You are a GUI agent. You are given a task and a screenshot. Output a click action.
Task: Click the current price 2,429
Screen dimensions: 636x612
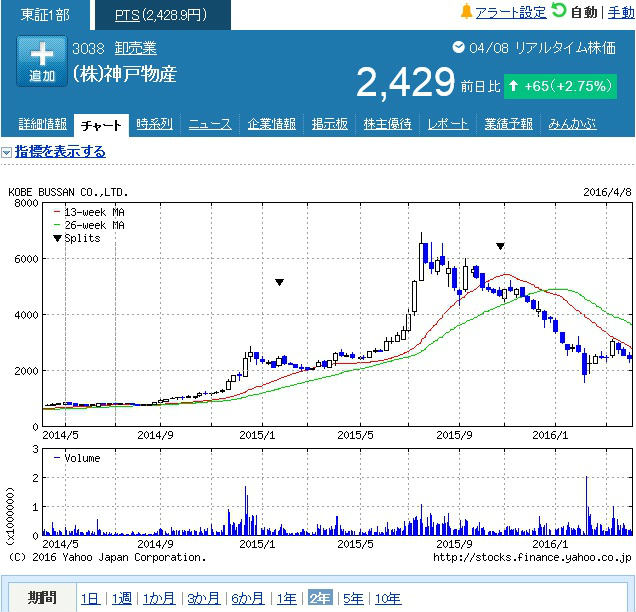pos(406,83)
